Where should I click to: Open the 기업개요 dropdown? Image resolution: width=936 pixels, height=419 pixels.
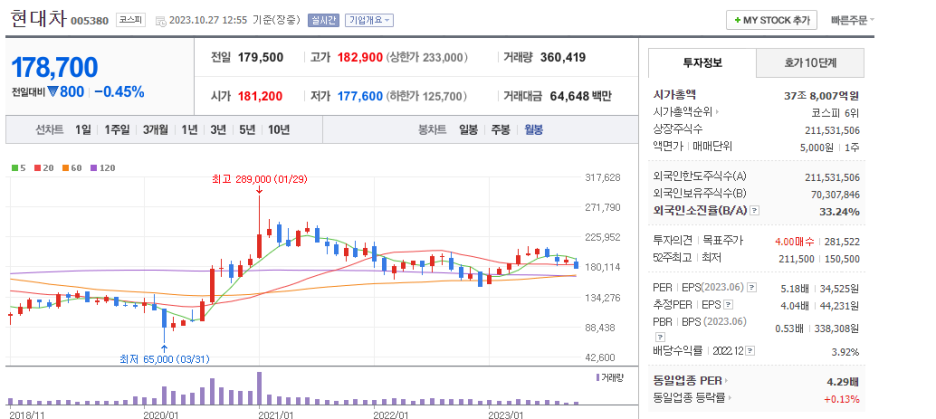pos(369,20)
